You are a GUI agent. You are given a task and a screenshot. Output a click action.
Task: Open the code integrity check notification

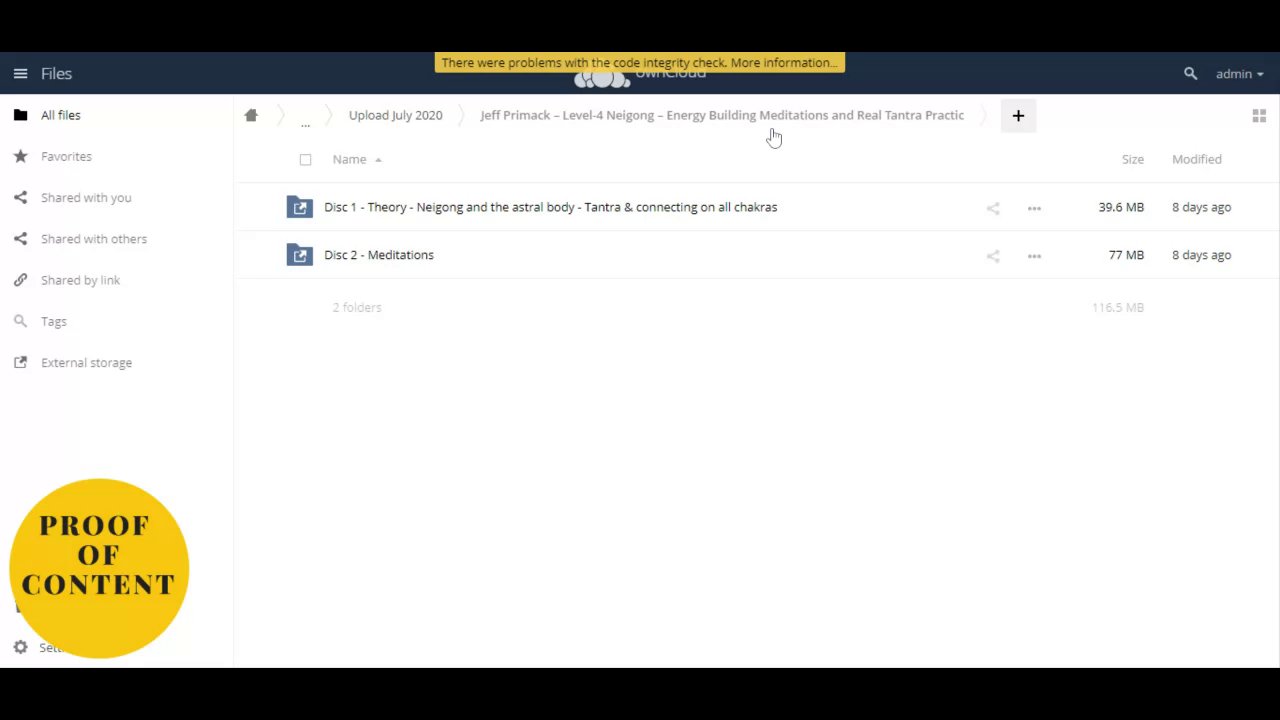tap(640, 62)
